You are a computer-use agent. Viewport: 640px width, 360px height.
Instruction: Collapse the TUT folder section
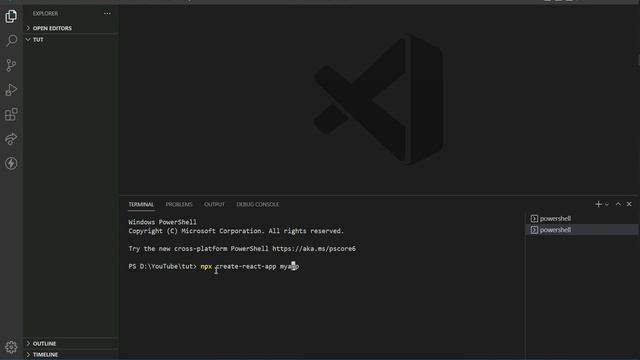tap(71, 40)
